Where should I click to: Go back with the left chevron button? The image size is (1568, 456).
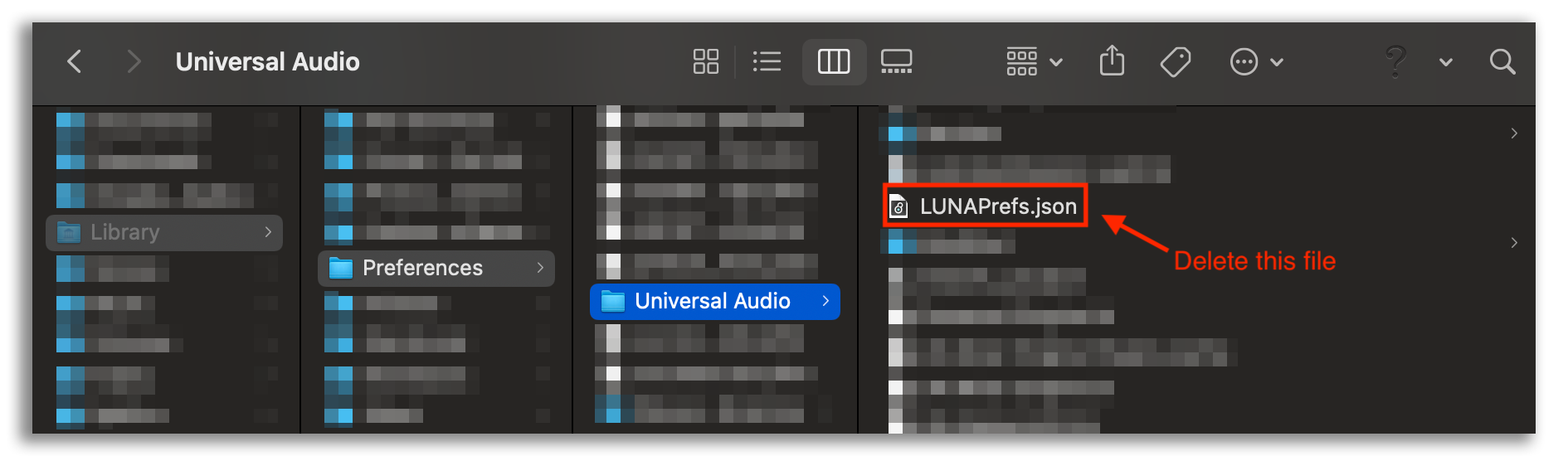[x=75, y=61]
